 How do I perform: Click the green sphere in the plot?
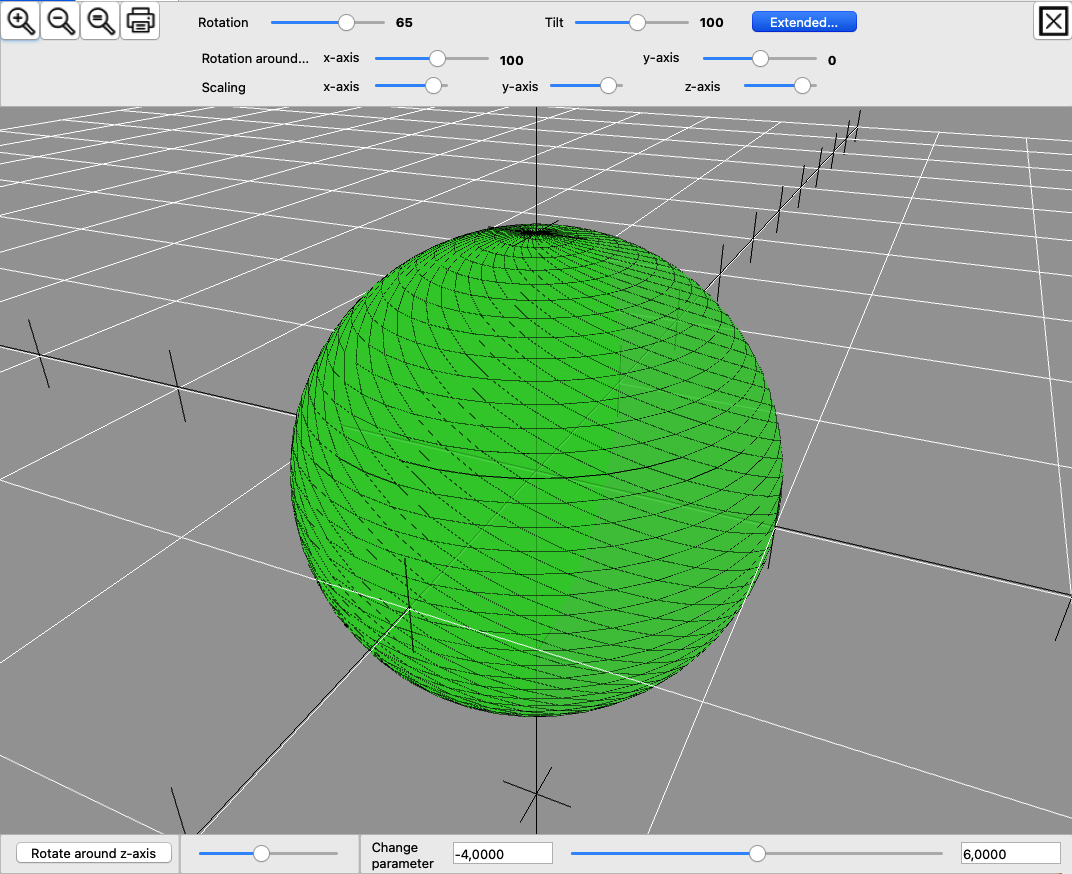pyautogui.click(x=537, y=470)
